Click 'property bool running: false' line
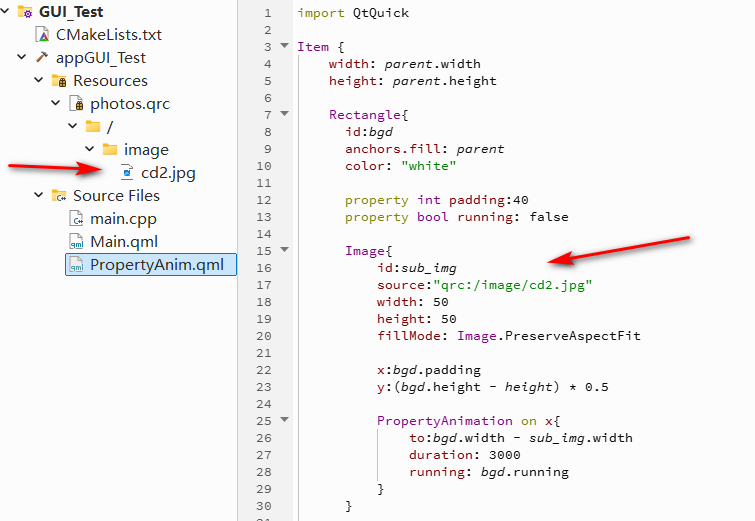The height and width of the screenshot is (521, 755). coord(456,217)
